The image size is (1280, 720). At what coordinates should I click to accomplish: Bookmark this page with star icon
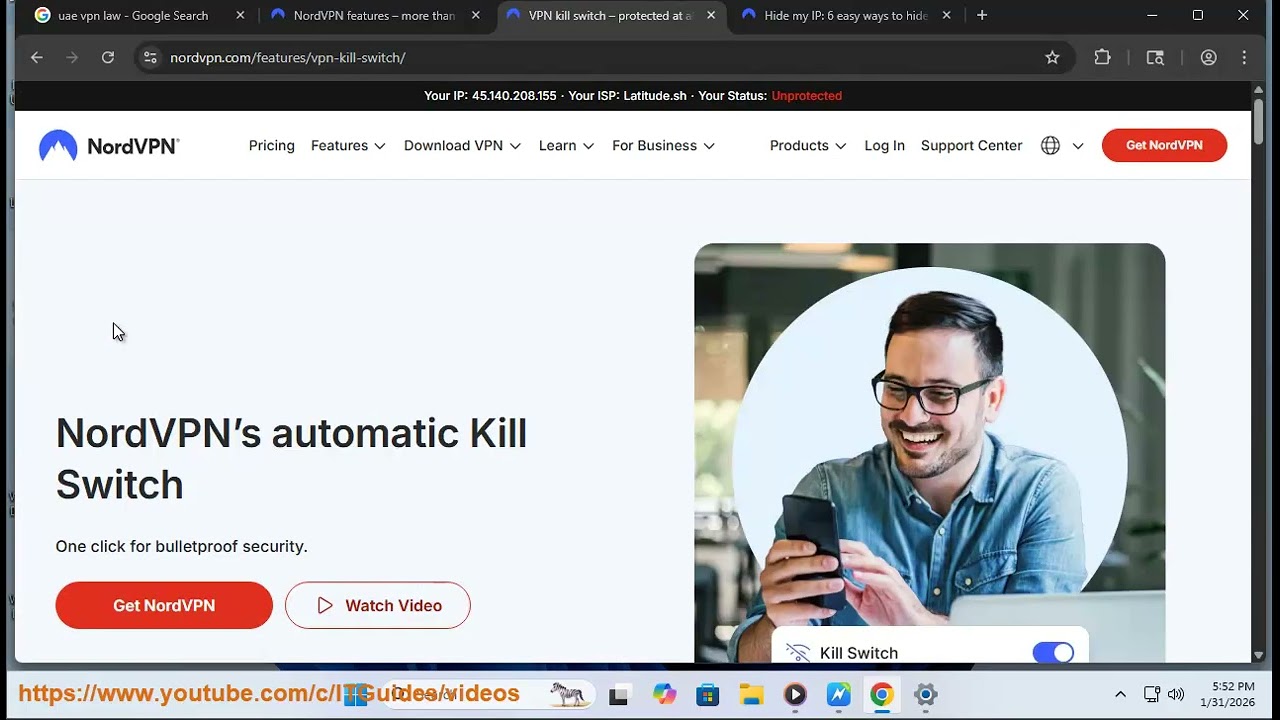point(1052,58)
